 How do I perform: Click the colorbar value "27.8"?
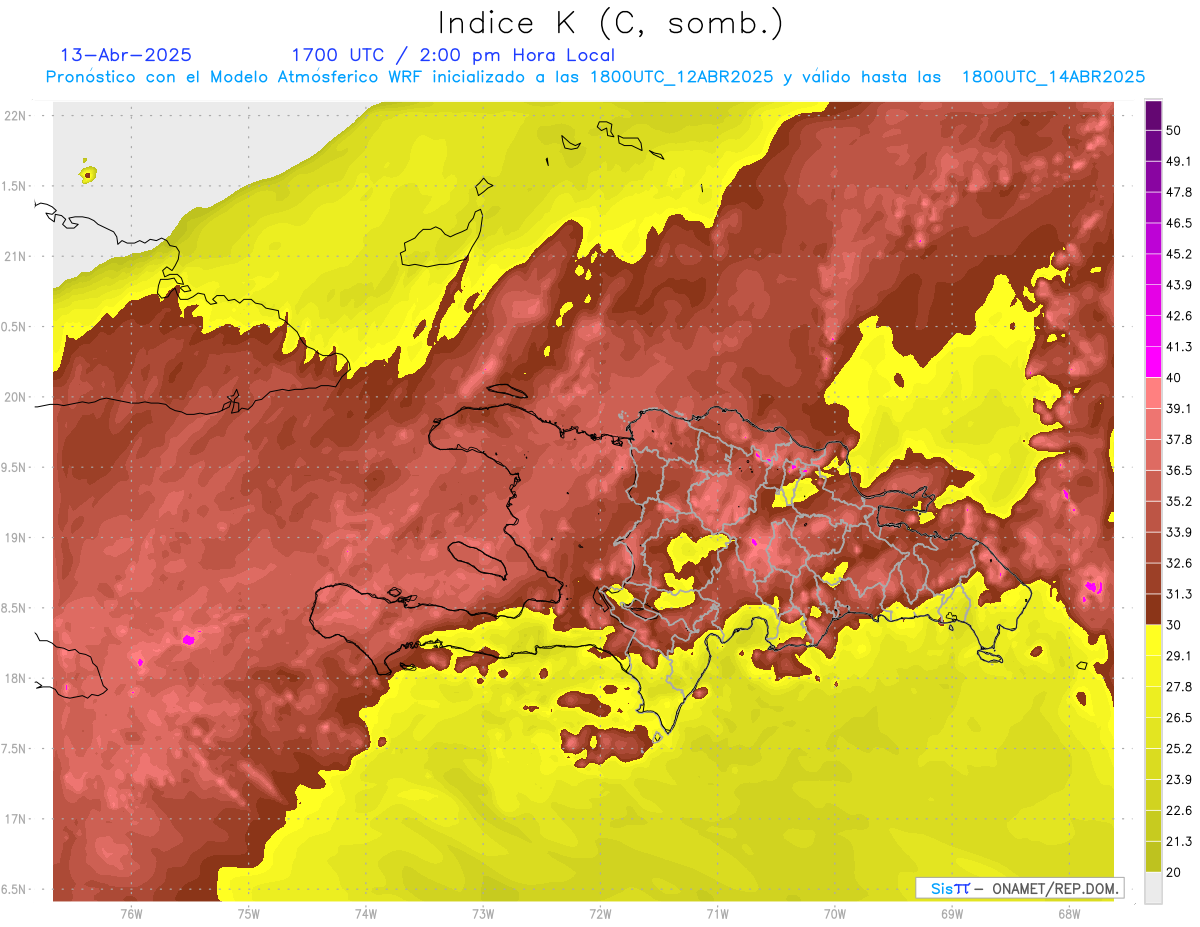coord(1179,686)
